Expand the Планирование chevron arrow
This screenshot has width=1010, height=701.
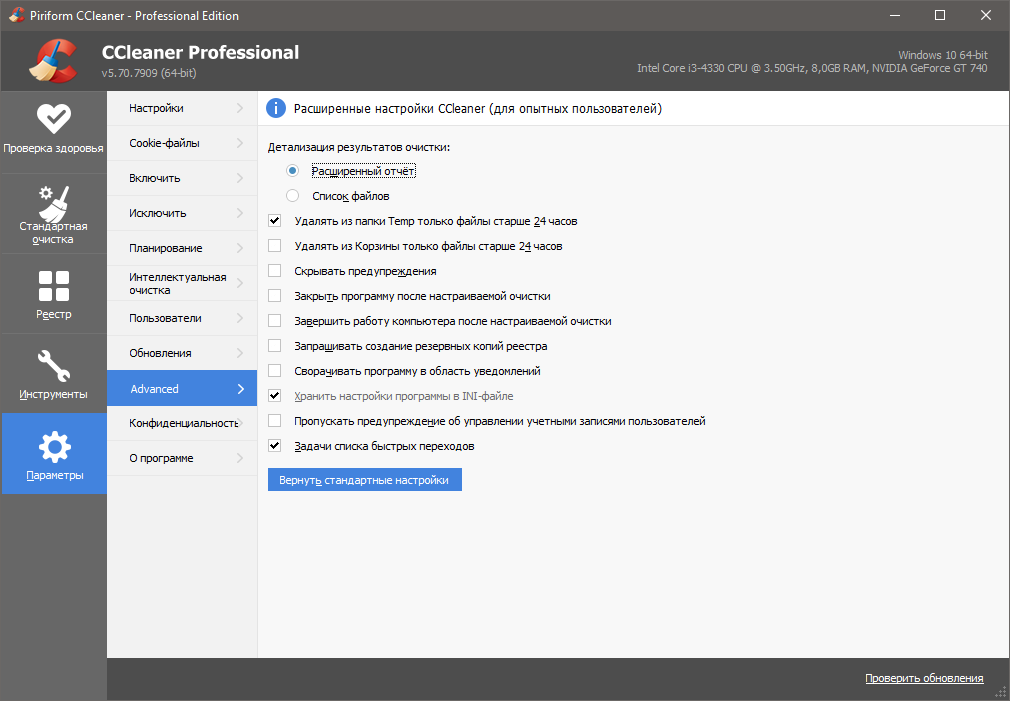click(x=240, y=248)
